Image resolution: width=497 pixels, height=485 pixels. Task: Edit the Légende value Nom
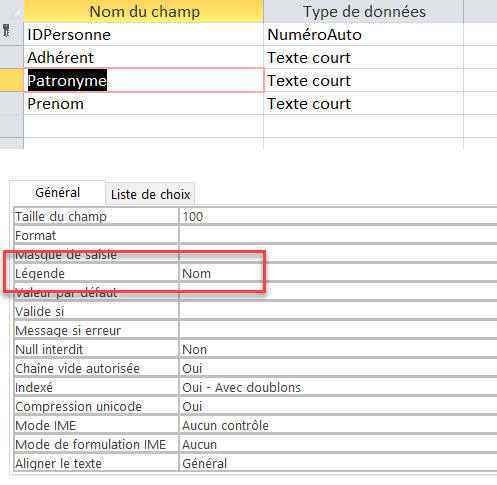338,274
